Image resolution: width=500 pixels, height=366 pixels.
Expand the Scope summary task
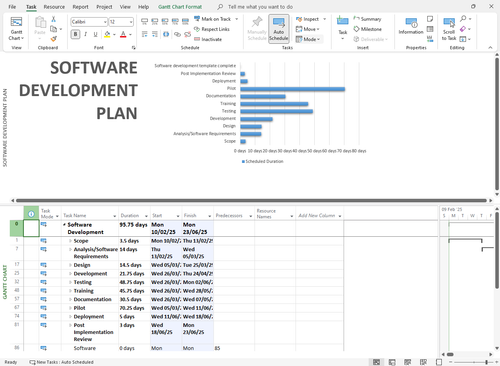click(70, 241)
